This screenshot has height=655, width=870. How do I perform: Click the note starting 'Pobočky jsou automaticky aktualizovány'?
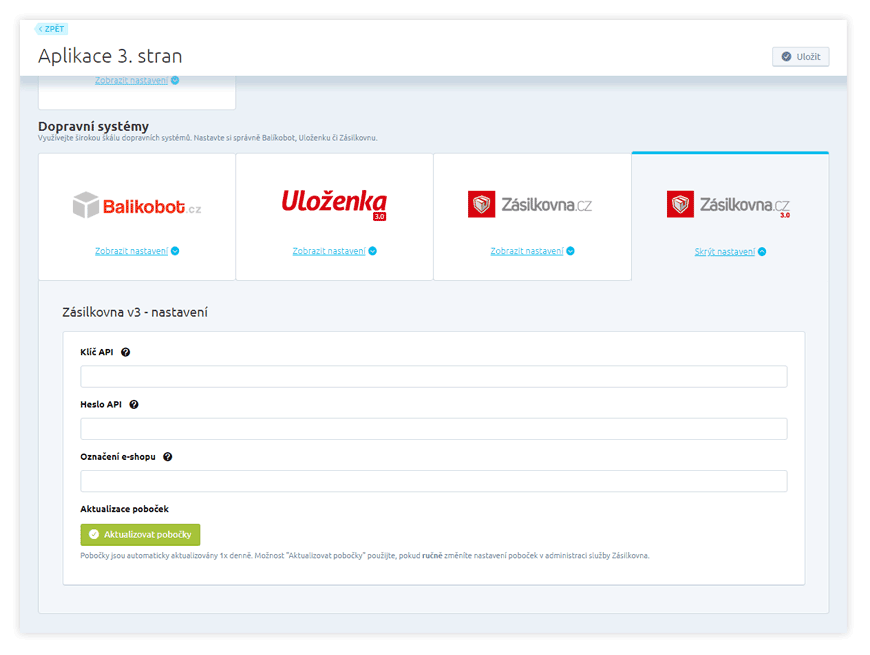tap(365, 556)
